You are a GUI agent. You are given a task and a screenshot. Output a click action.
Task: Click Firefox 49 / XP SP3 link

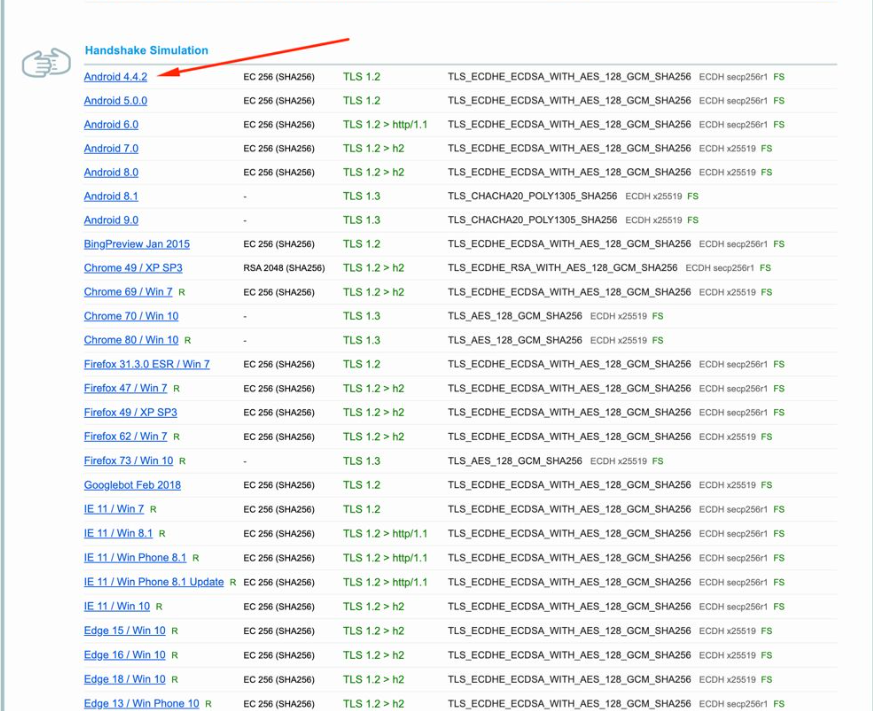click(130, 412)
